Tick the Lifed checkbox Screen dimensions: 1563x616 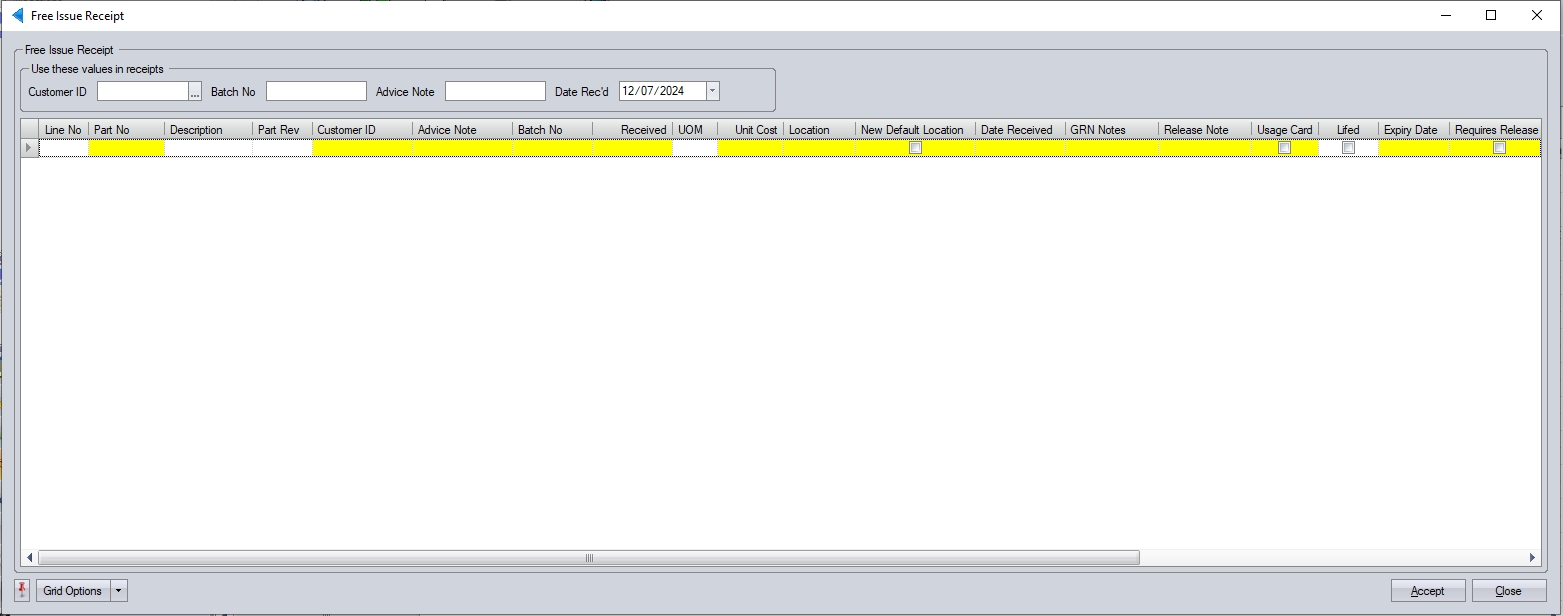point(1348,148)
